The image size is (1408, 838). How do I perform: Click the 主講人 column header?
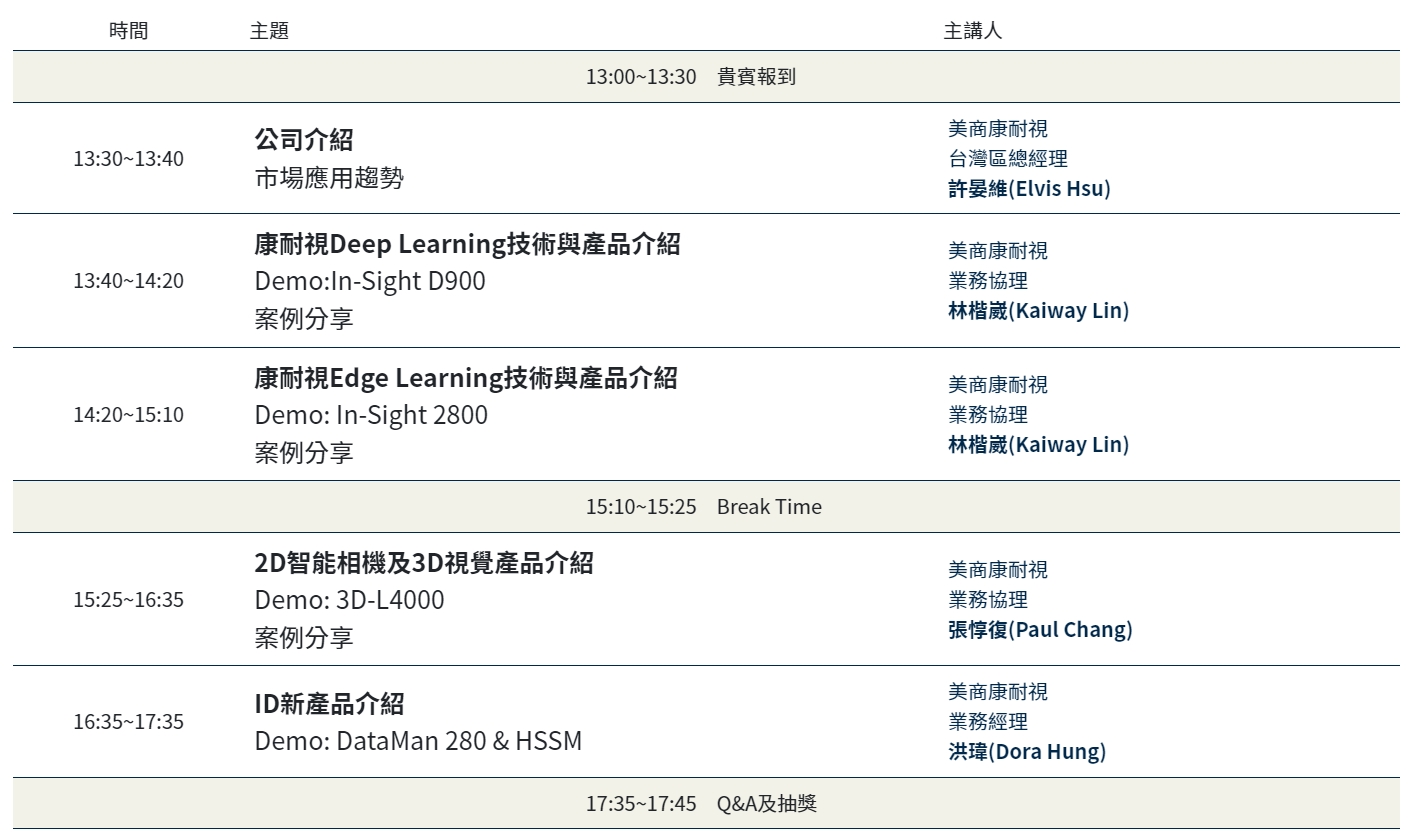click(x=973, y=31)
